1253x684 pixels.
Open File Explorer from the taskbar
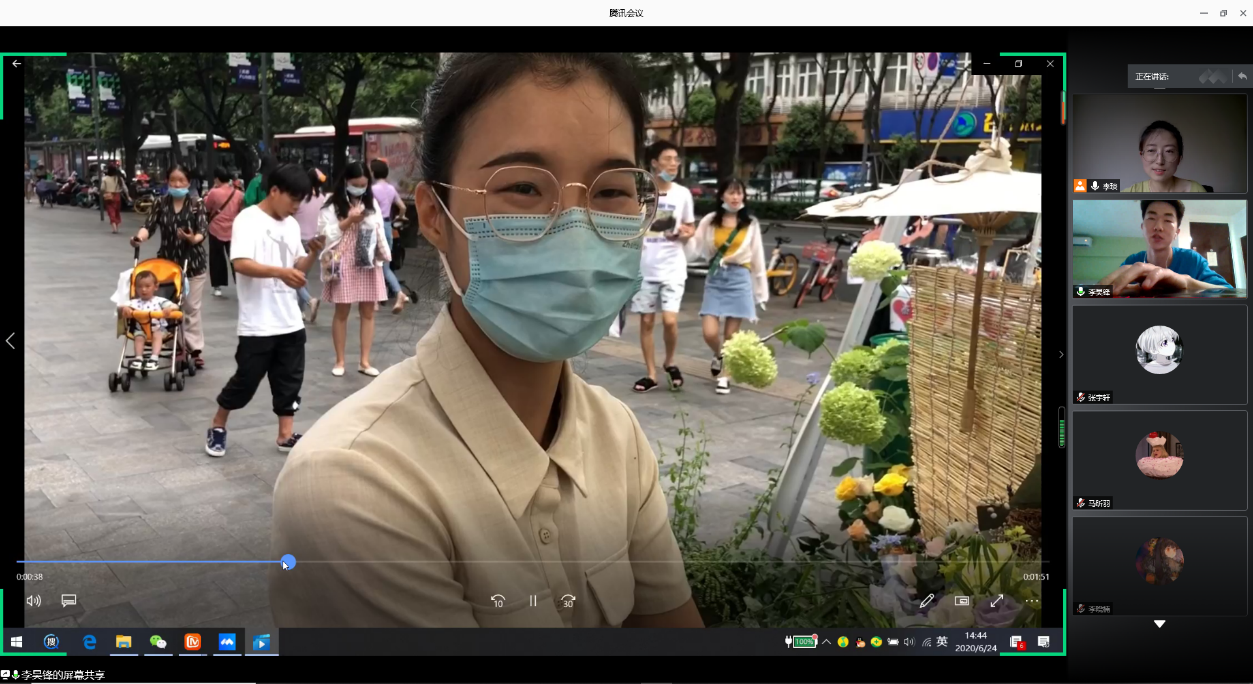[x=124, y=642]
